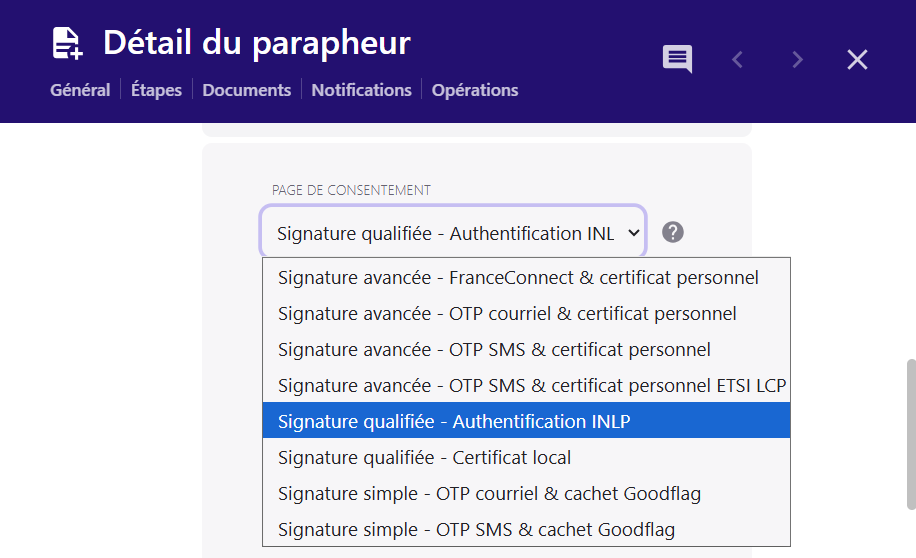Open the Notifications tab

pyautogui.click(x=361, y=90)
